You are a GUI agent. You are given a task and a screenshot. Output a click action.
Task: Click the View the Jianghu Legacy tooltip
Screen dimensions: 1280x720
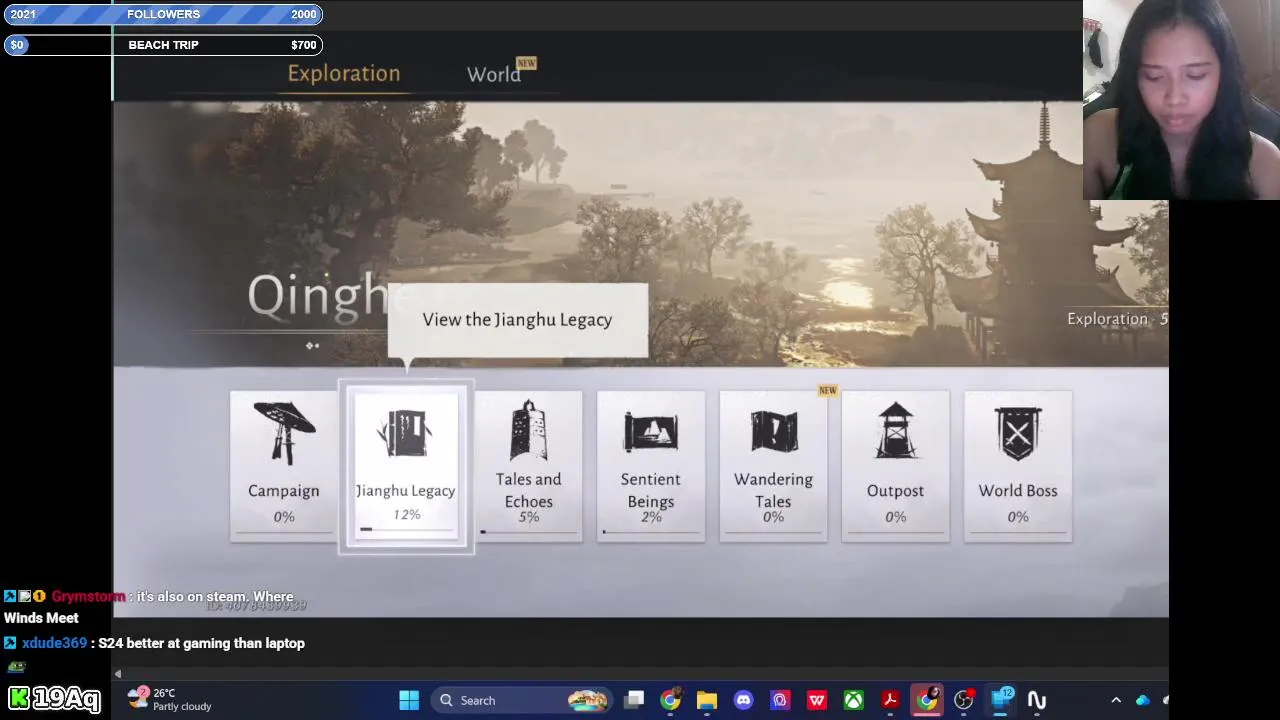[x=517, y=320]
